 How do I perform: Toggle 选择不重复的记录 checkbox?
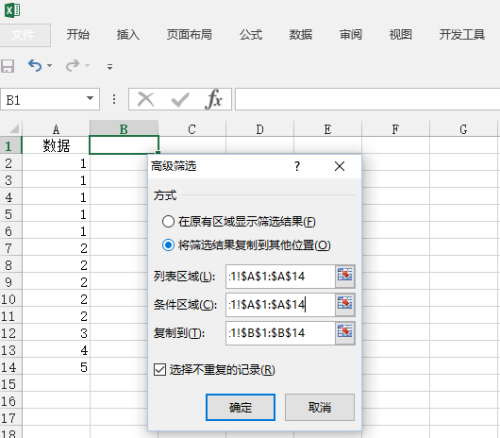click(x=160, y=370)
